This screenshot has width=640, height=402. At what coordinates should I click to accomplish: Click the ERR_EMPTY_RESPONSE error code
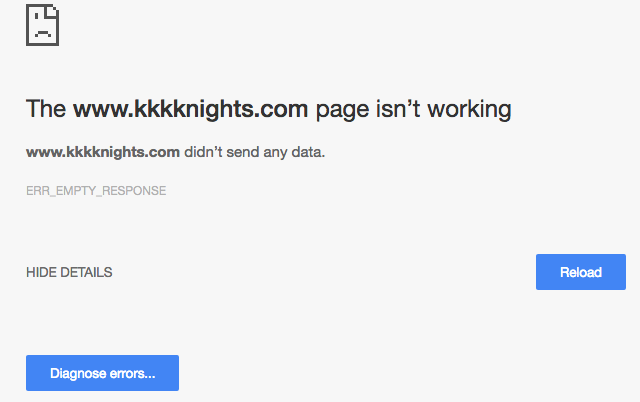pos(96,190)
